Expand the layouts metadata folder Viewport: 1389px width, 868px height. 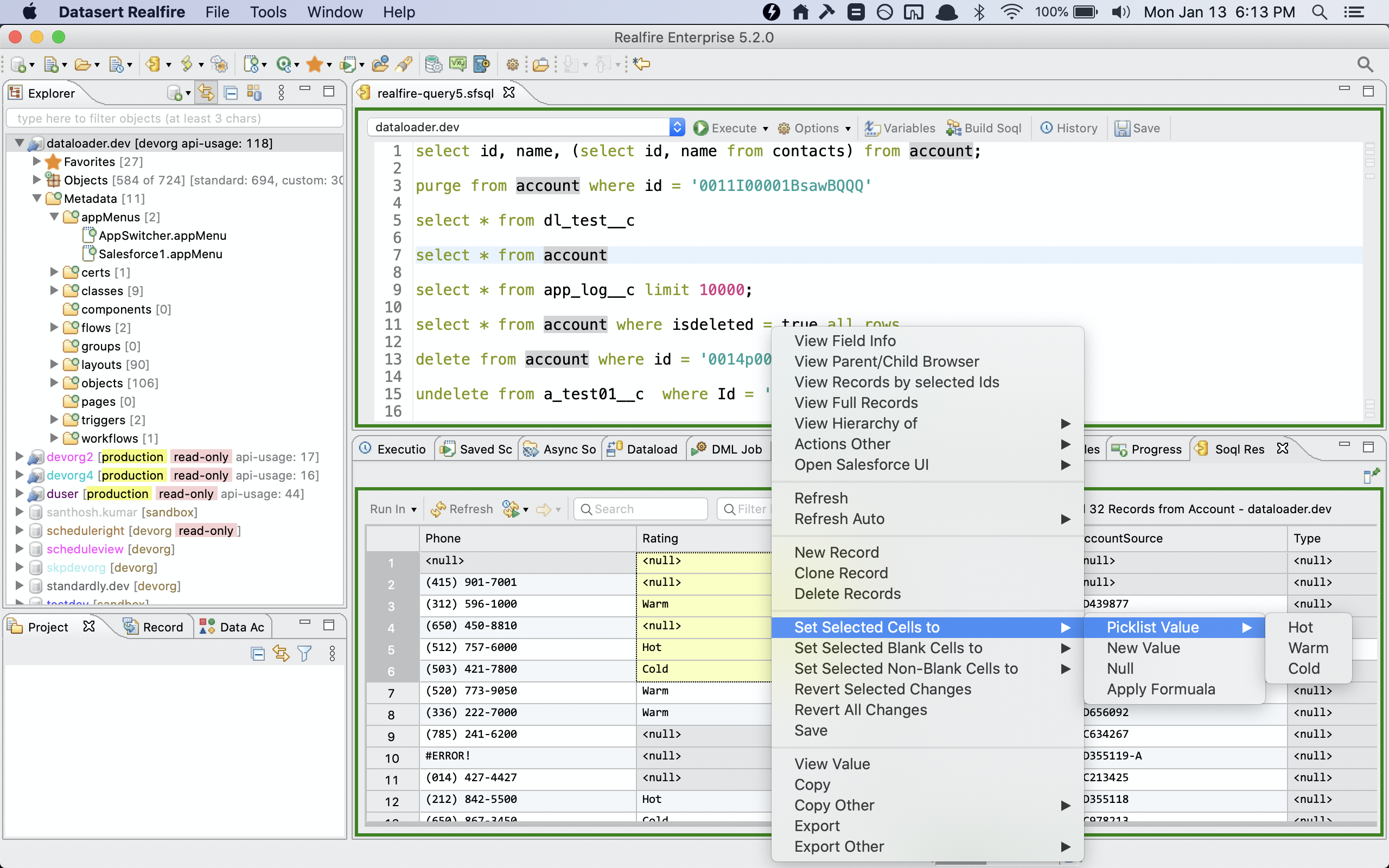54,364
